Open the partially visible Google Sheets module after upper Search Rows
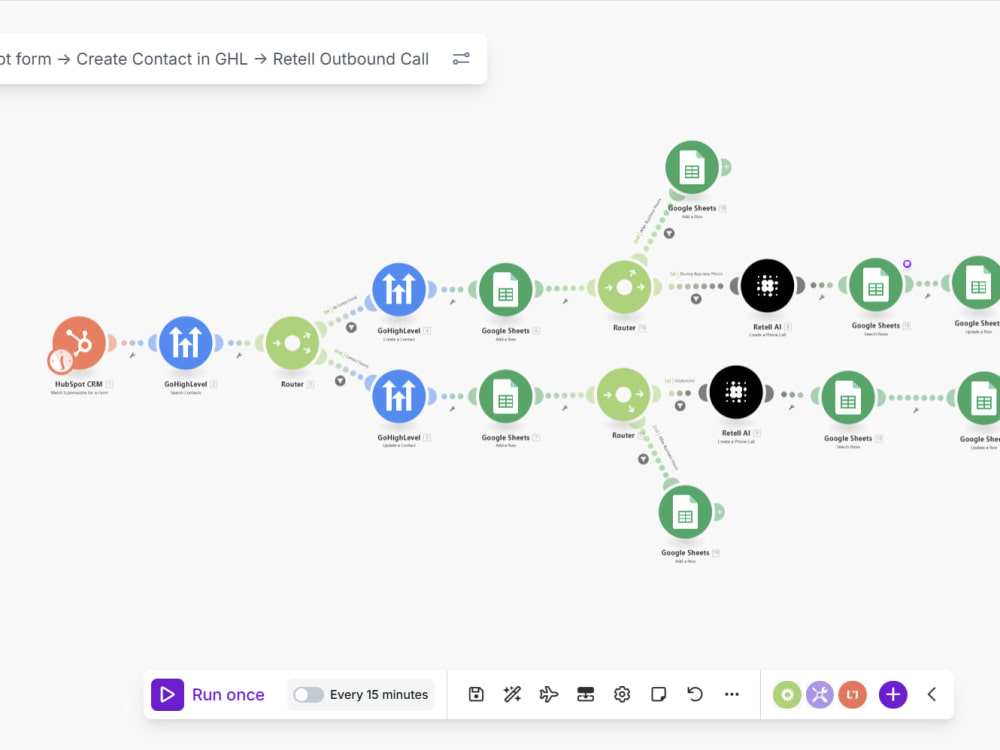Image resolution: width=1000 pixels, height=750 pixels. tap(976, 283)
